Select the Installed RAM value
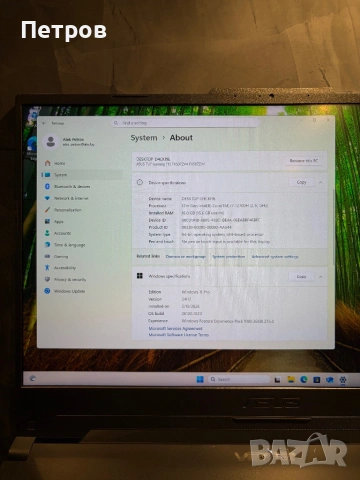This screenshot has width=360, height=480. click(203, 213)
